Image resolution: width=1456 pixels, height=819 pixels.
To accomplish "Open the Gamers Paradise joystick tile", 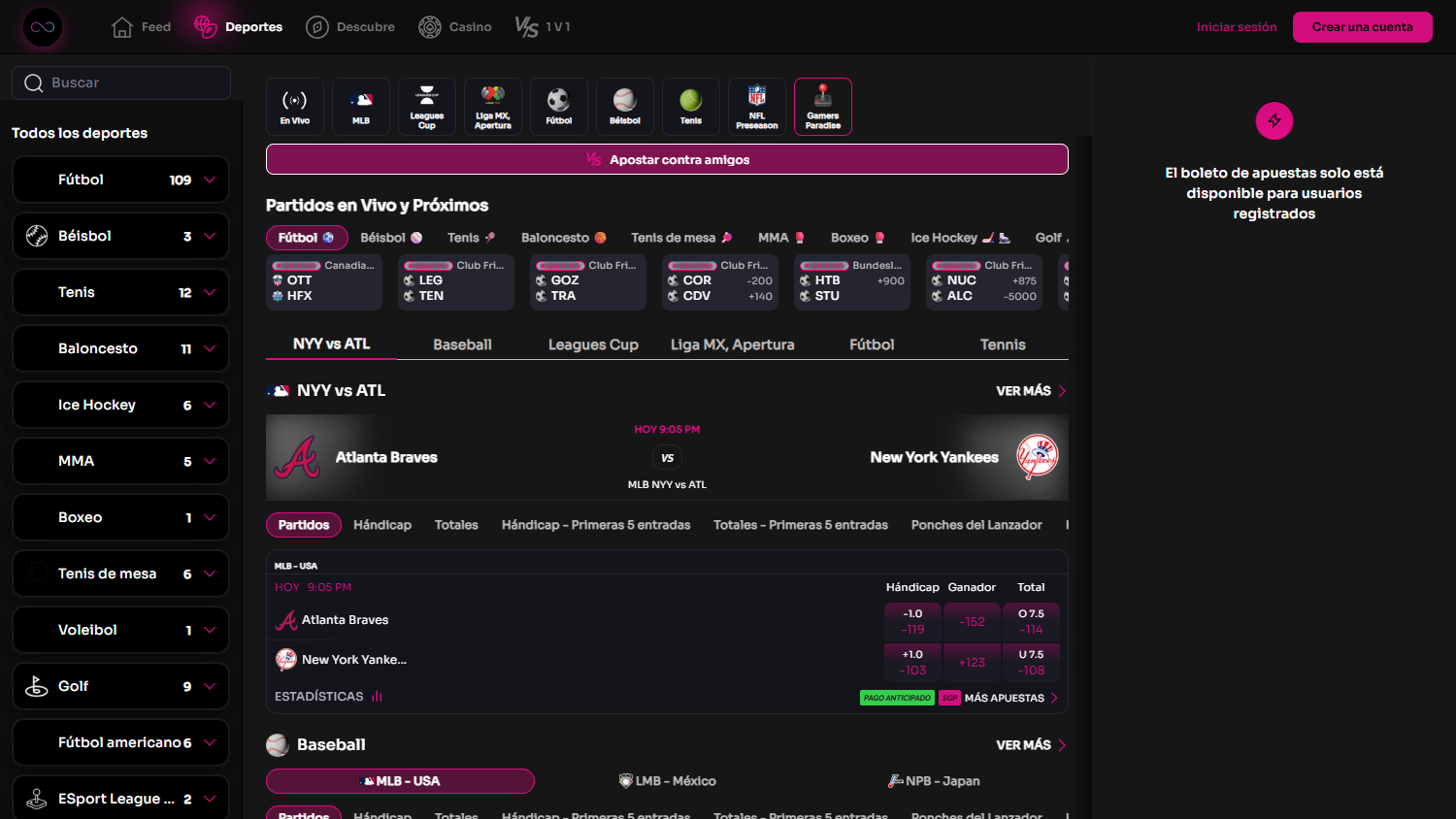I will (823, 107).
